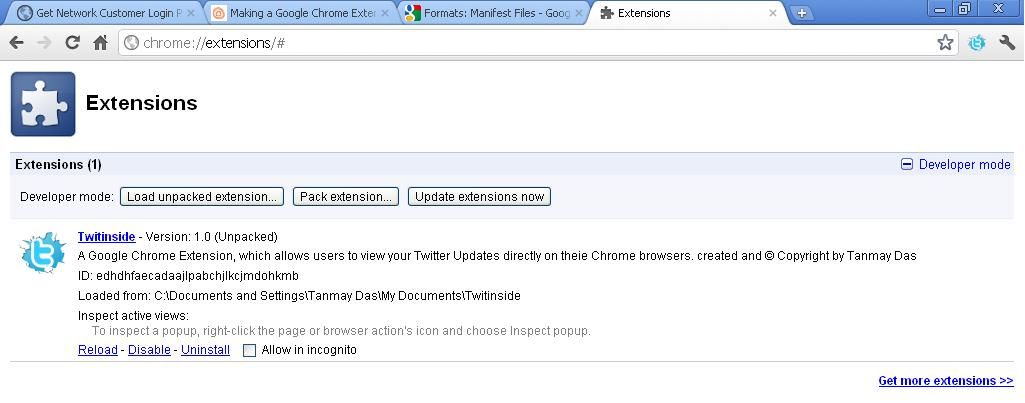Viewport: 1025px width, 403px height.
Task: Click the browser Back arrow
Action: point(16,43)
